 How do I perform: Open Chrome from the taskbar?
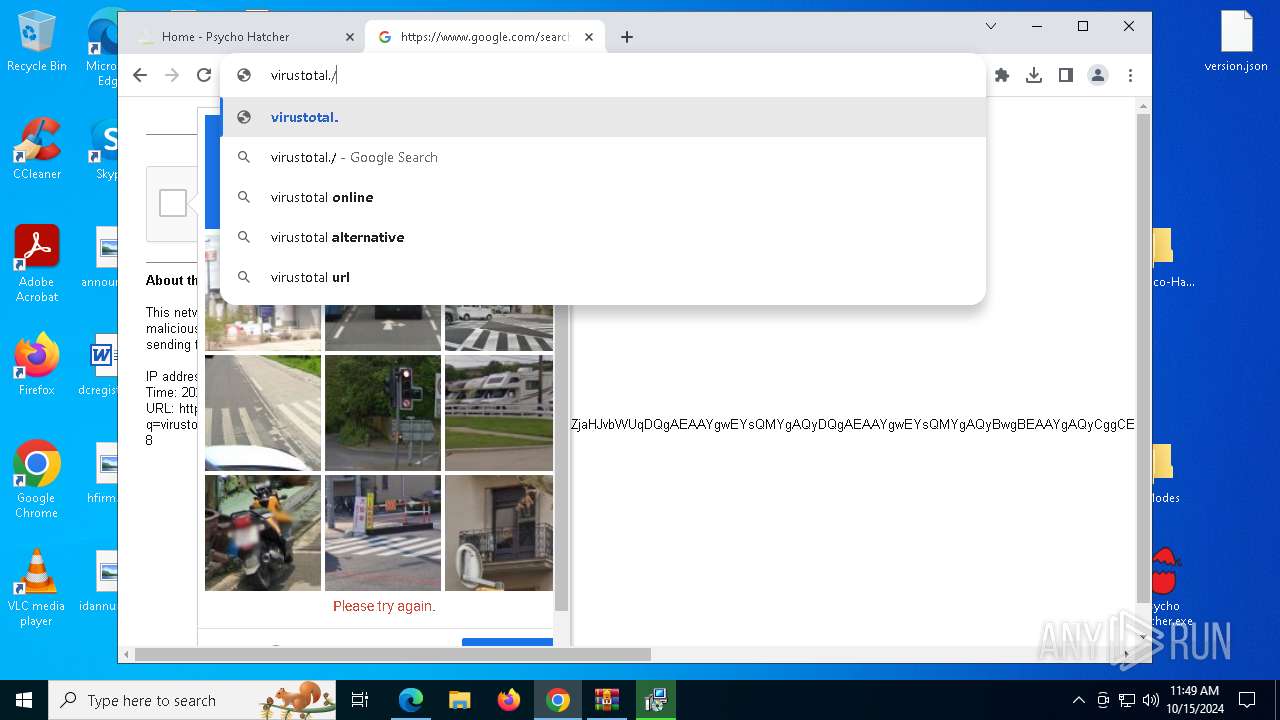[x=558, y=700]
